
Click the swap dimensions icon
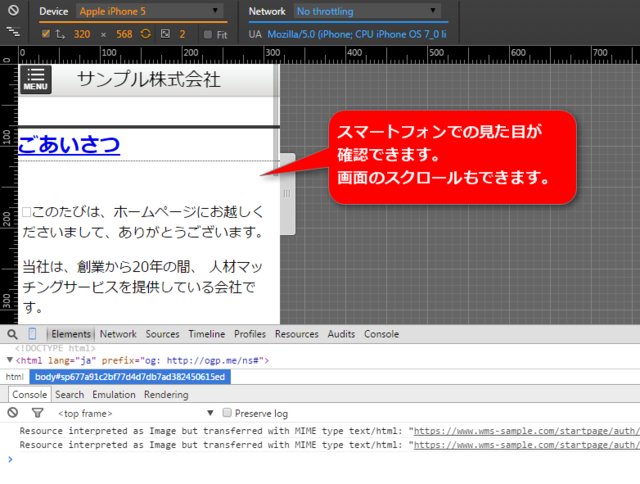tap(144, 34)
